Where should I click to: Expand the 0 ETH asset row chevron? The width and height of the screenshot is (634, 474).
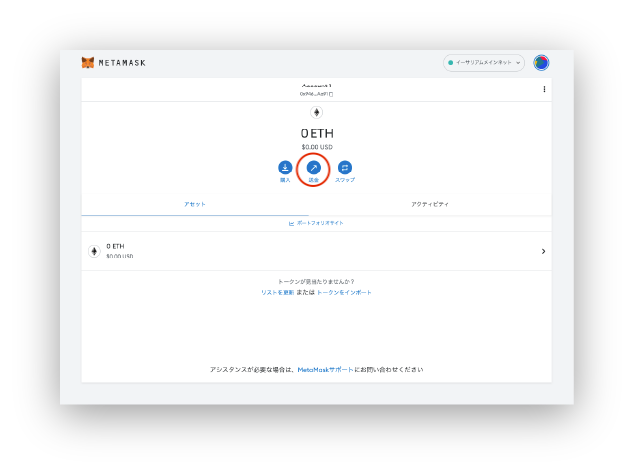(543, 252)
